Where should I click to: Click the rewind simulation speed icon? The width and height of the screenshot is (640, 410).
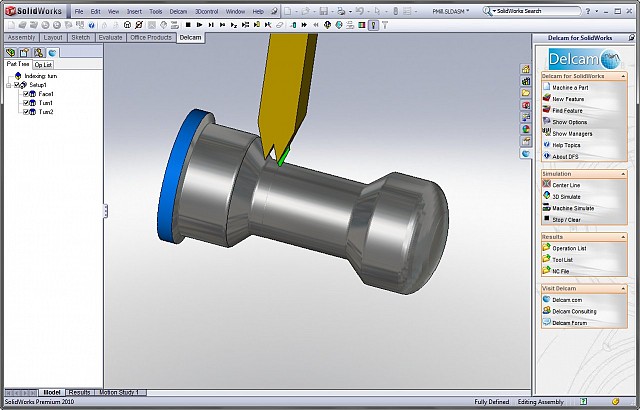coord(316,25)
